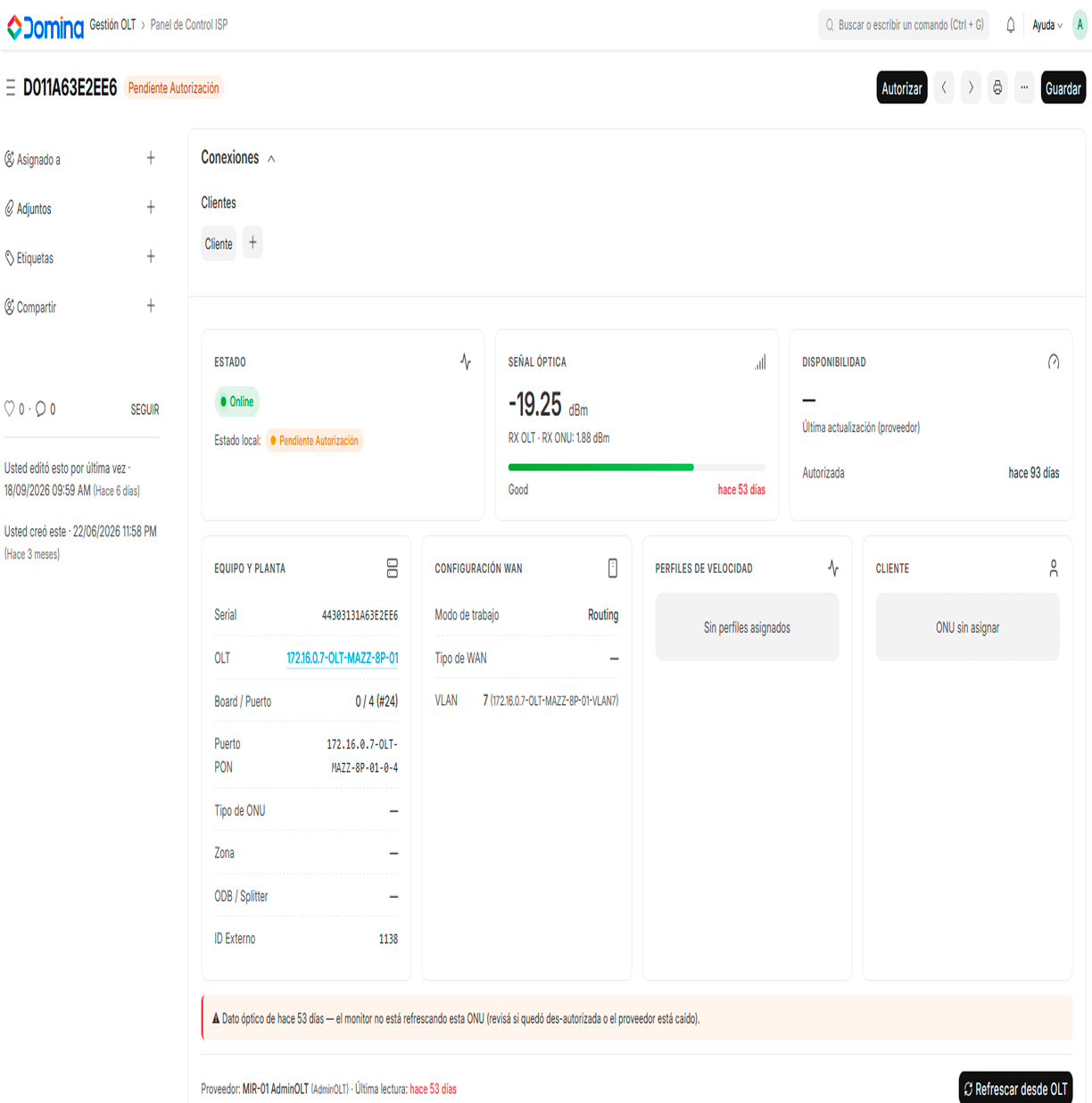1092x1103 pixels.
Task: Click the person icon in Cliente card
Action: pyautogui.click(x=1054, y=568)
